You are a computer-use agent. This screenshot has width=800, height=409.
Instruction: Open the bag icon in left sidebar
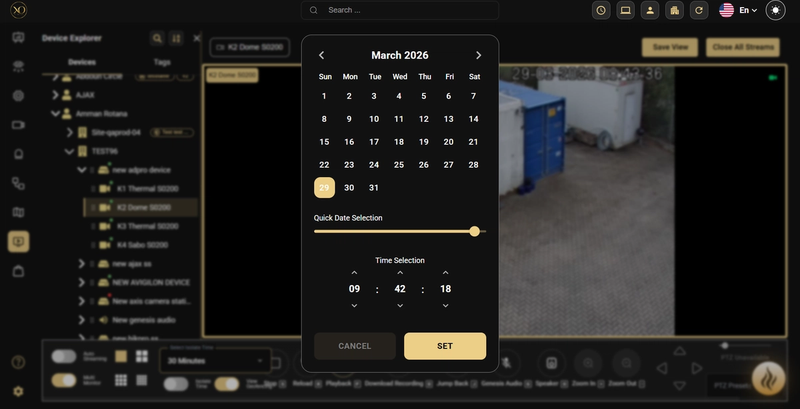(x=18, y=271)
